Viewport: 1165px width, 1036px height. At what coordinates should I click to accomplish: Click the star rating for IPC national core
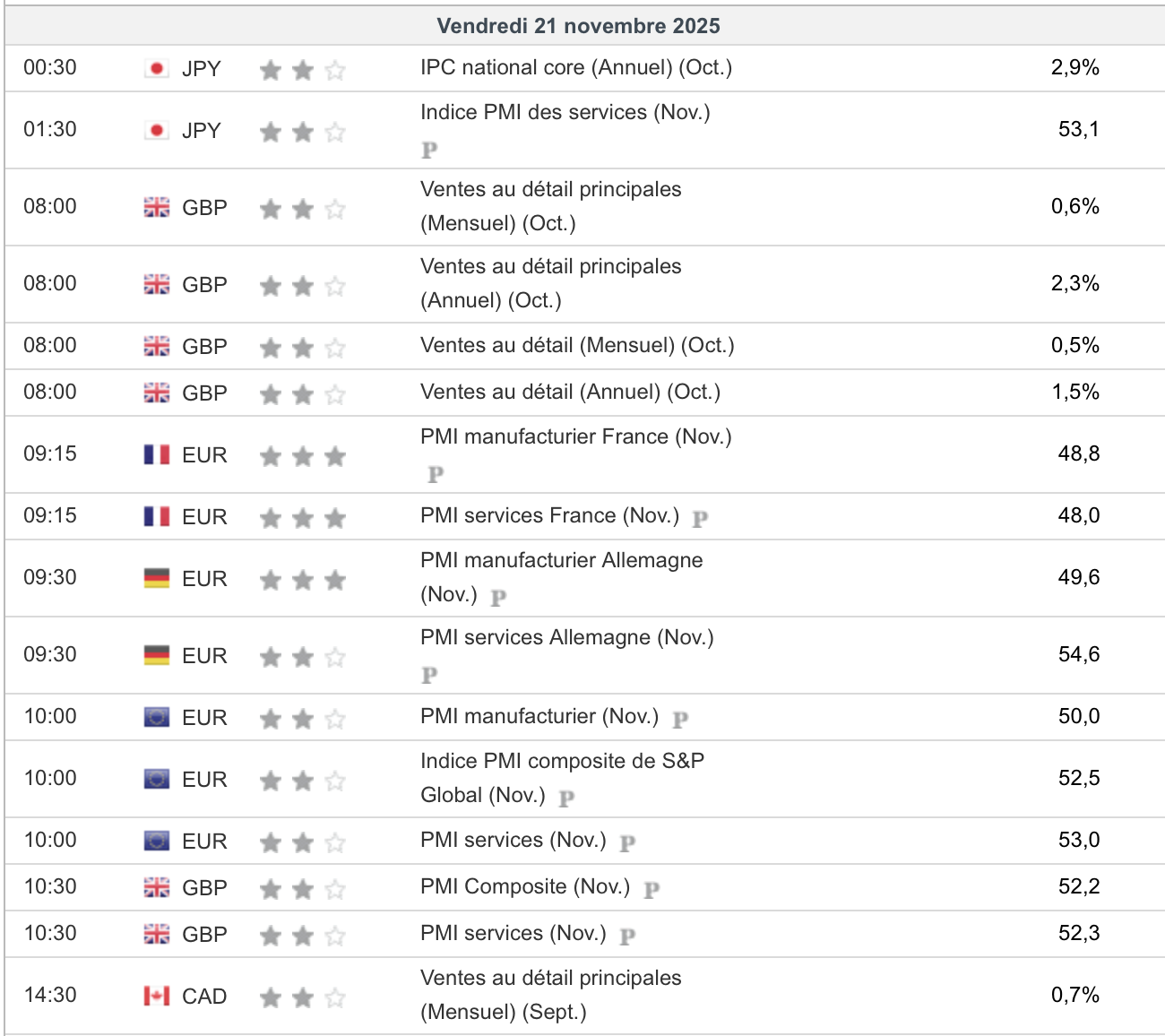[303, 70]
